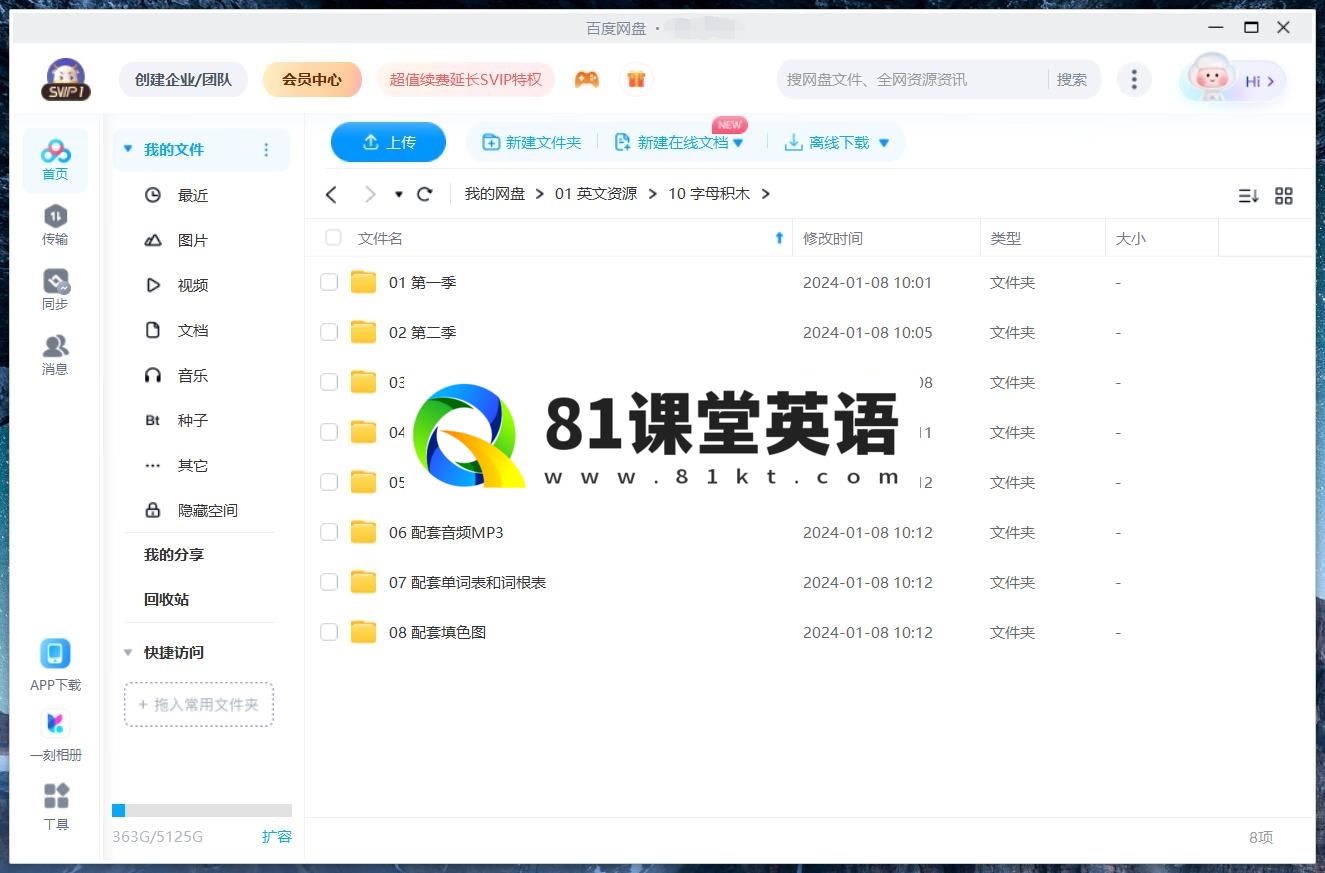This screenshot has height=873, width=1325.
Task: Expand the chevron after 我的网盘
Action: tap(540, 194)
